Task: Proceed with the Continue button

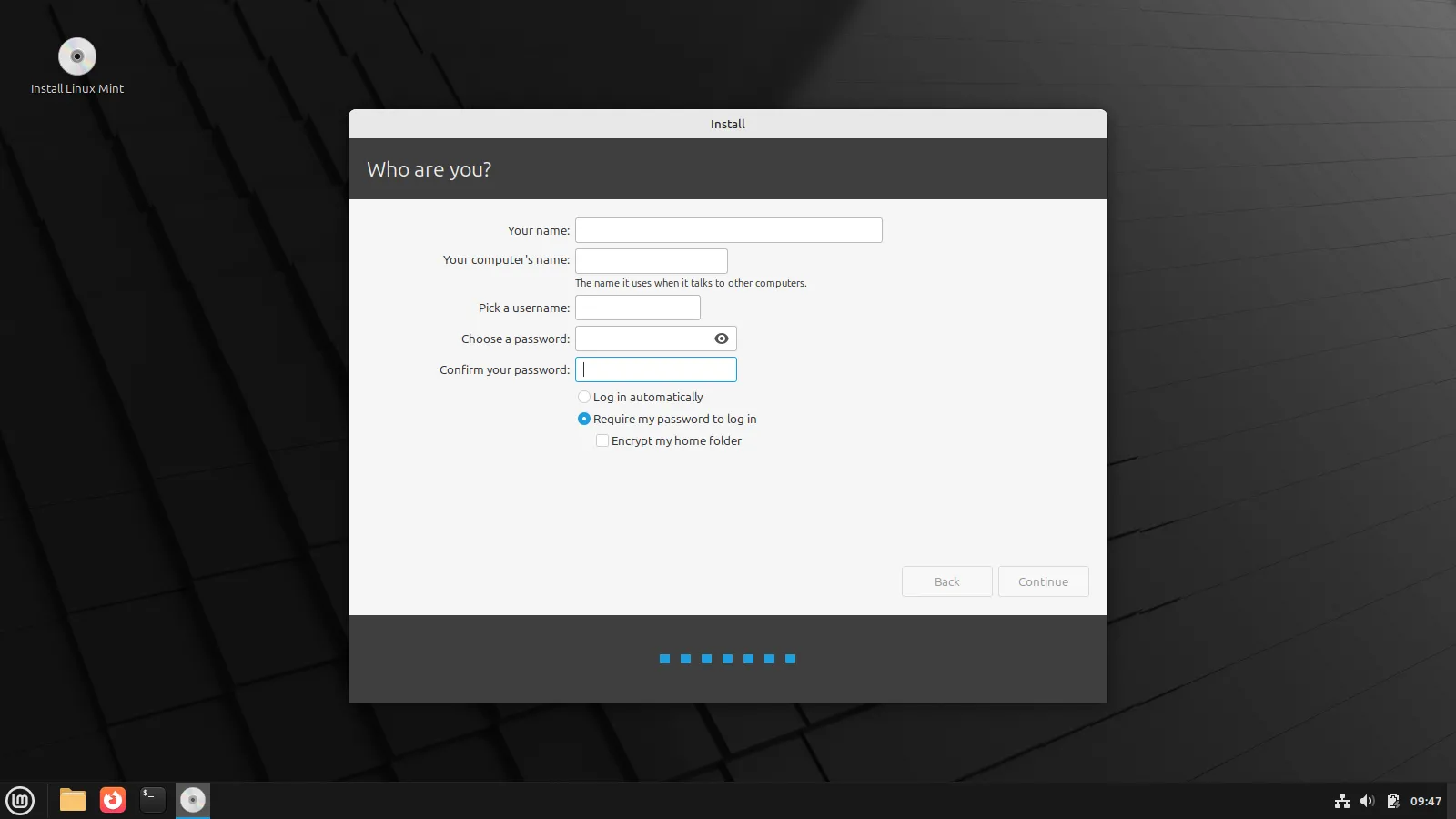Action: pos(1044,581)
